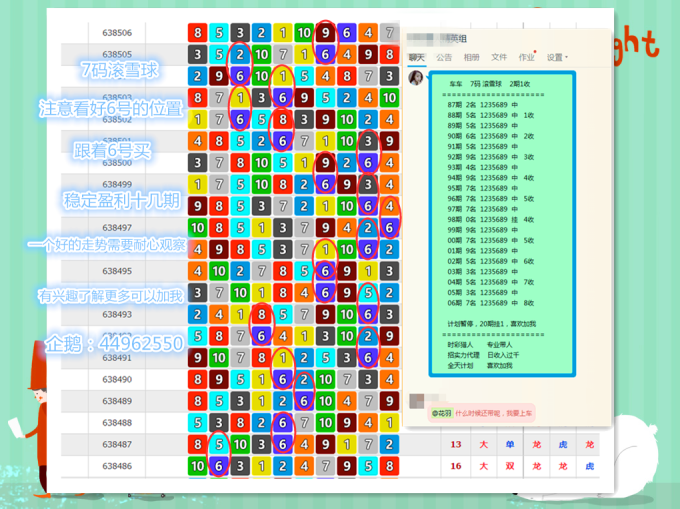Click the first ball, number 10, in row 638486
The image size is (680, 509).
197,466
